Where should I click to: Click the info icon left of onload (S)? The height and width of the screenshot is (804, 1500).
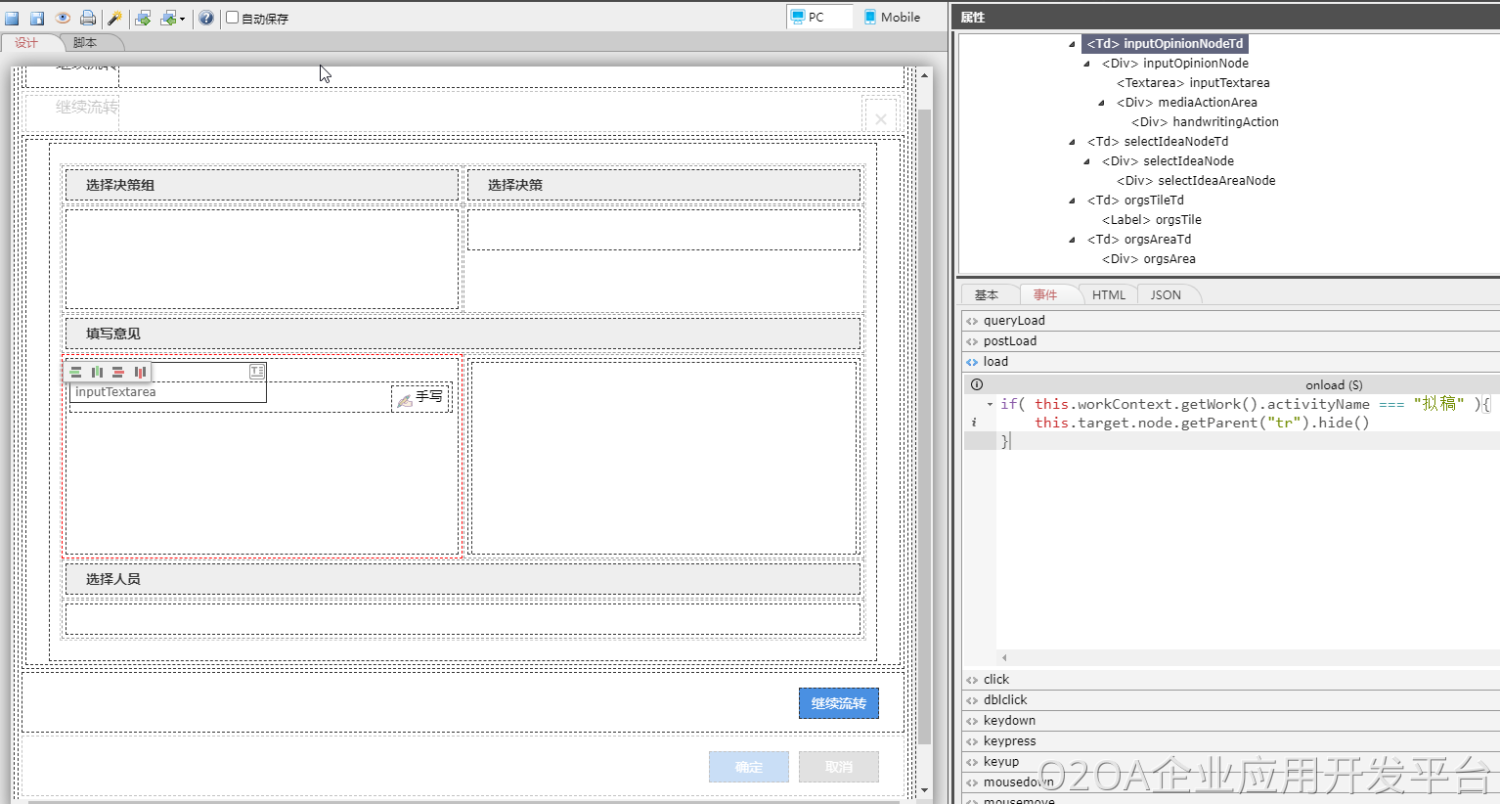click(977, 384)
